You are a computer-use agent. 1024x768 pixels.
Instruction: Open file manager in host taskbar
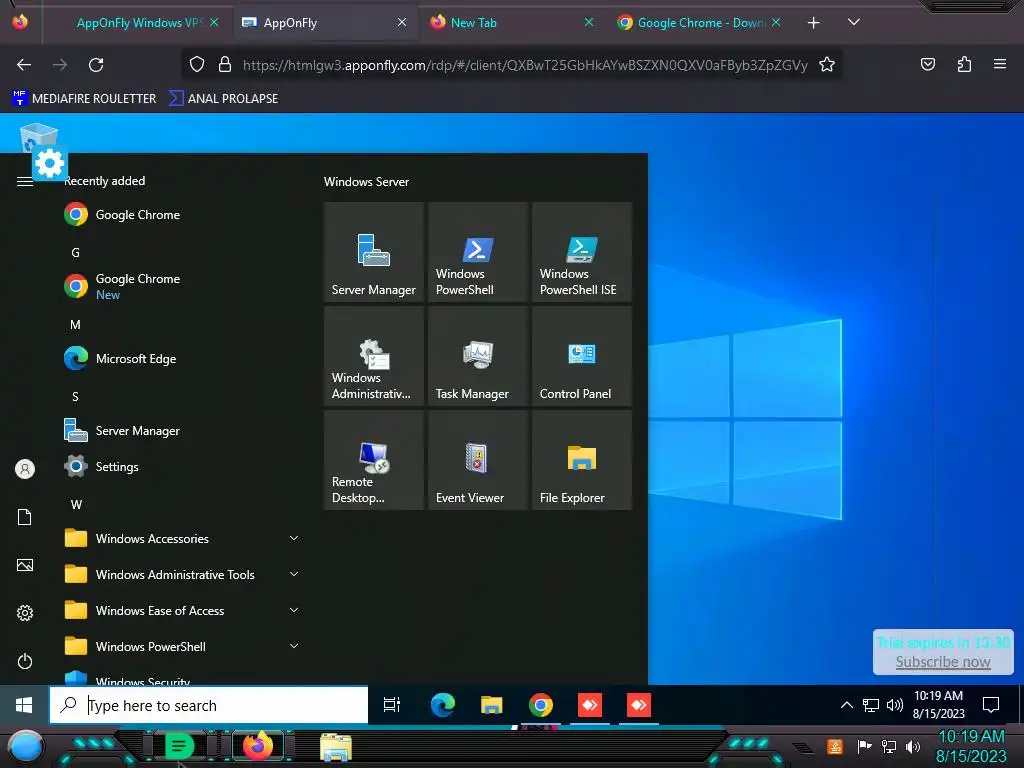point(336,747)
